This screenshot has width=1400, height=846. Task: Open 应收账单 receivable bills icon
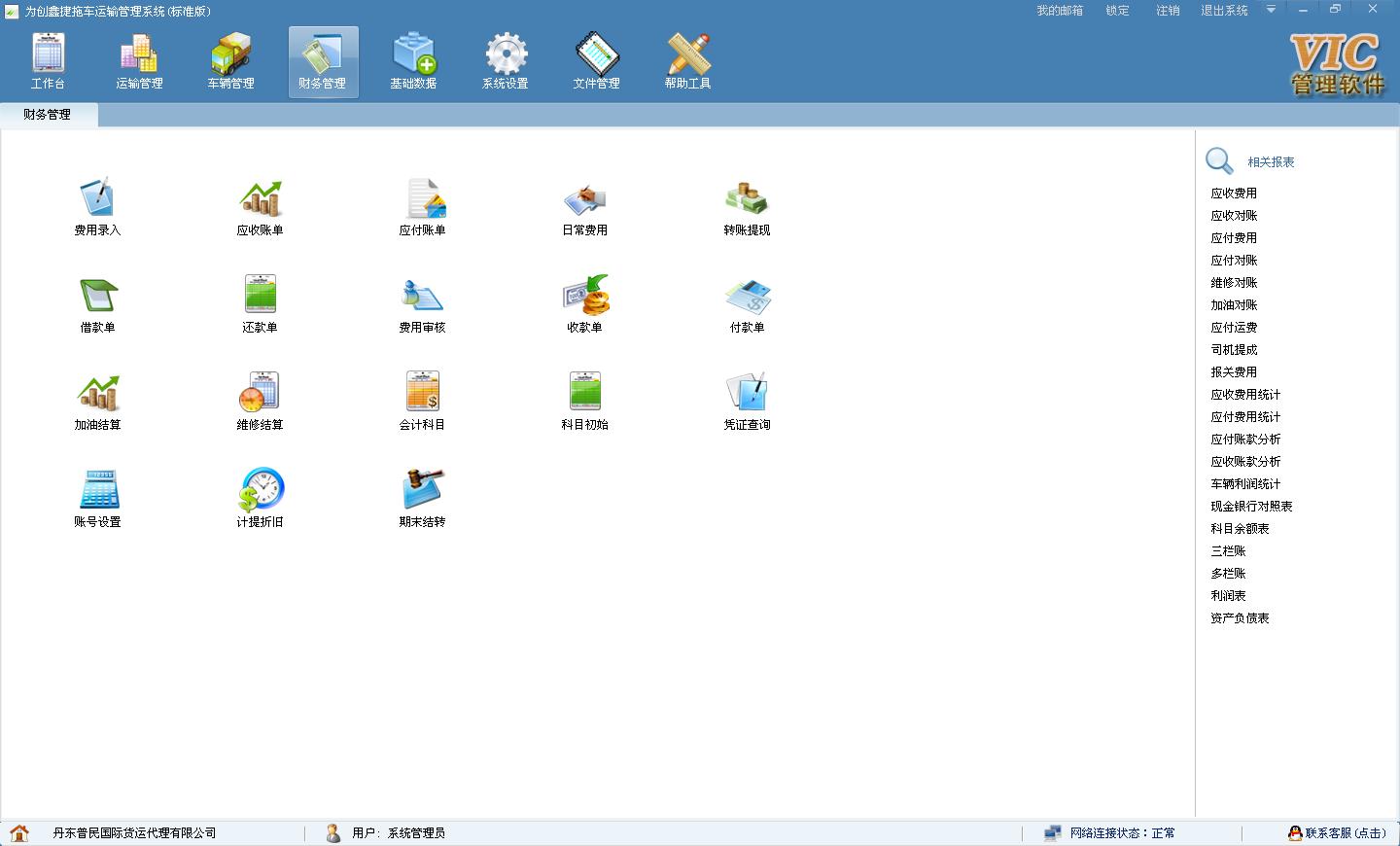coord(260,207)
